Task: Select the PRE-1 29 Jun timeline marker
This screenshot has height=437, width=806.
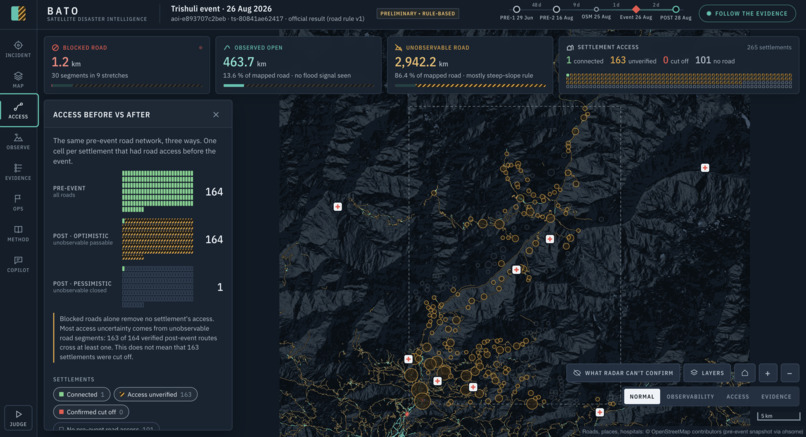Action: click(516, 9)
